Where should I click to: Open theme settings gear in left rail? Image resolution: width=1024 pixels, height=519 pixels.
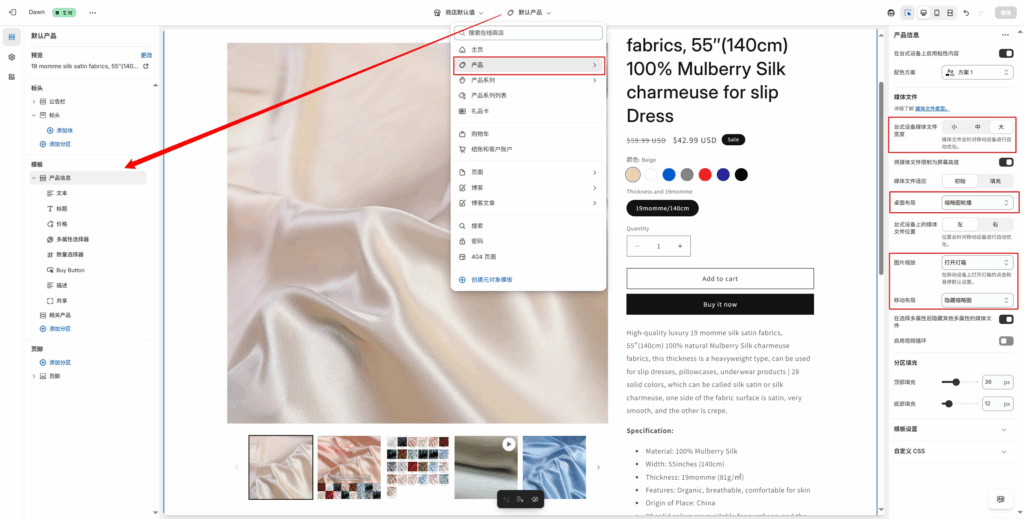click(x=12, y=57)
